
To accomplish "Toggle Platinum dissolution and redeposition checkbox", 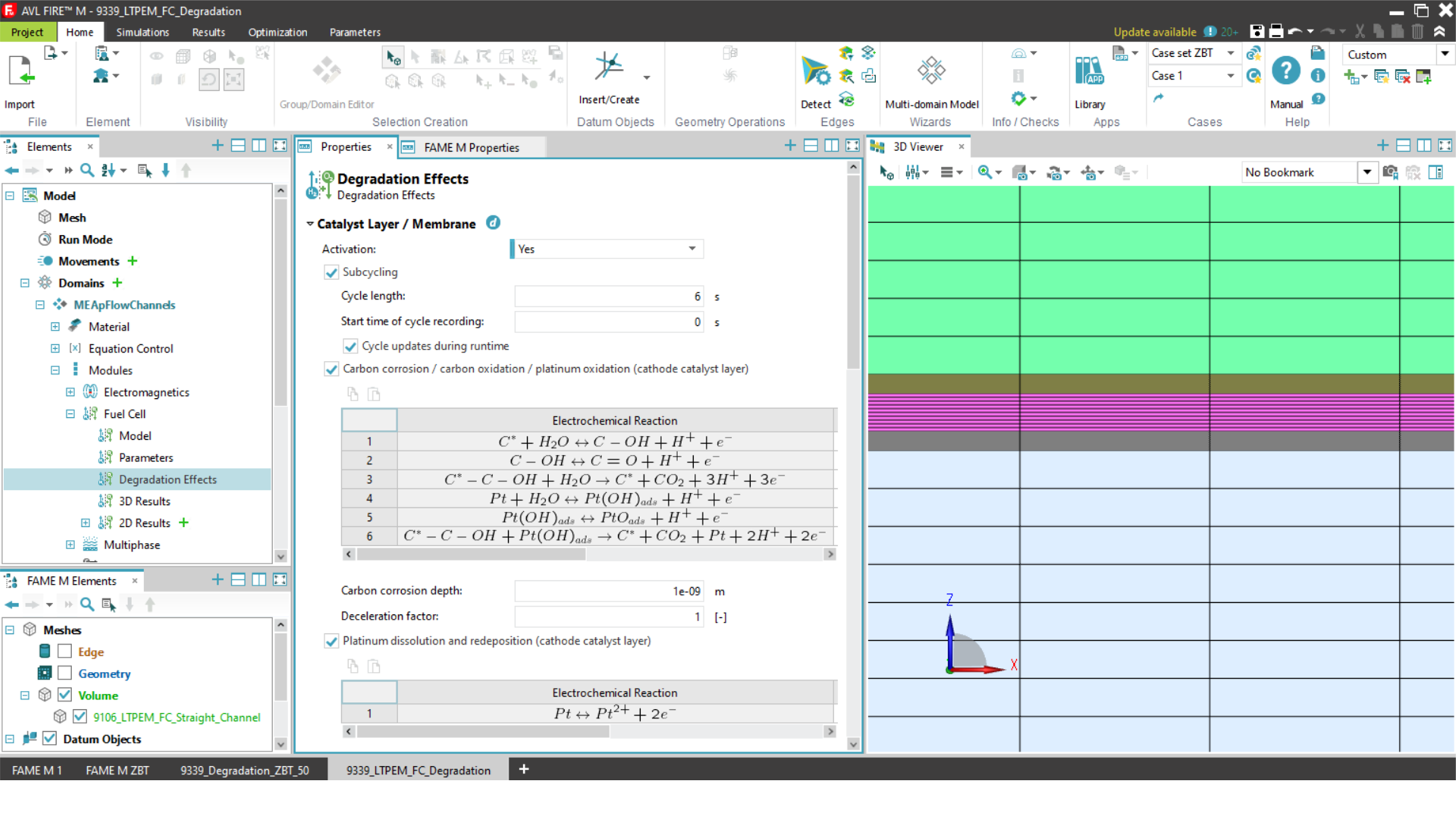I will [331, 642].
